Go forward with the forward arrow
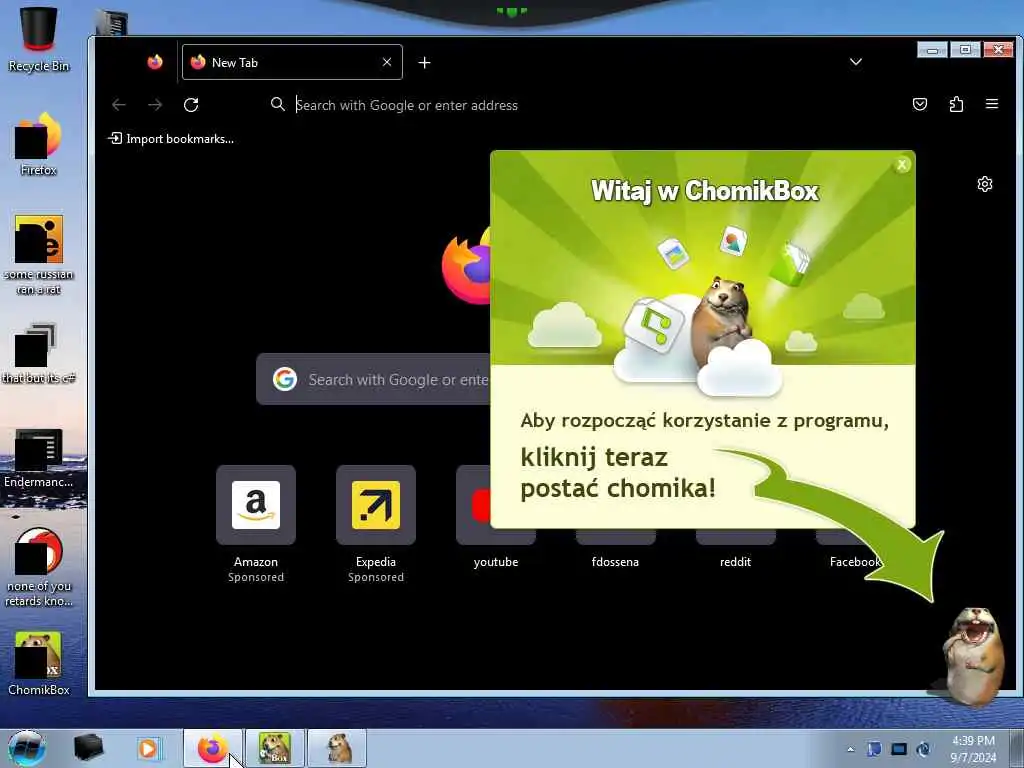This screenshot has width=1024, height=768. click(155, 104)
